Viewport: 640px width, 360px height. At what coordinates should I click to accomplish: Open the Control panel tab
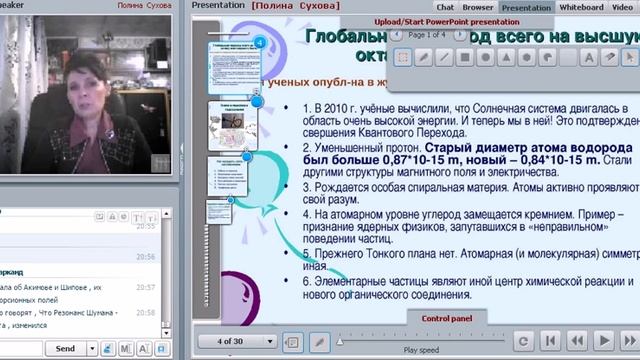447,318
